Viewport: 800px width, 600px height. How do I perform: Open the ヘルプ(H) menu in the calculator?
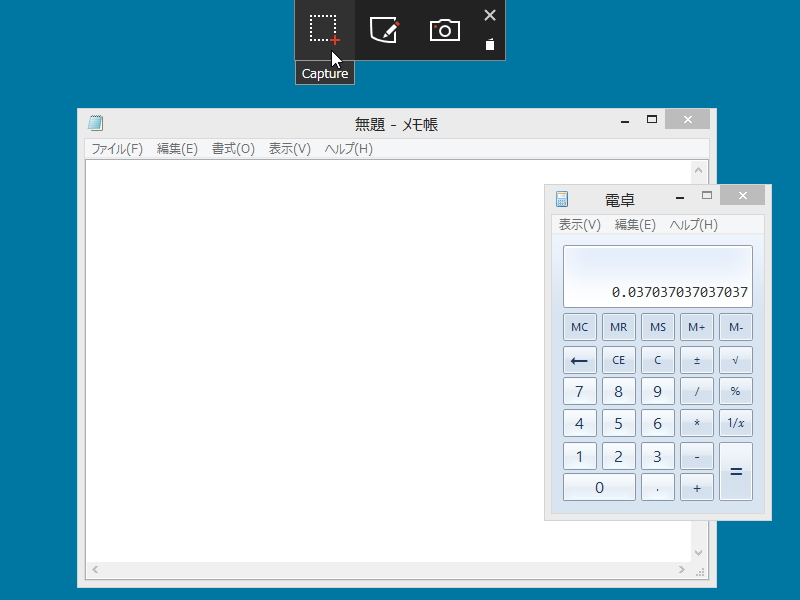click(x=694, y=224)
